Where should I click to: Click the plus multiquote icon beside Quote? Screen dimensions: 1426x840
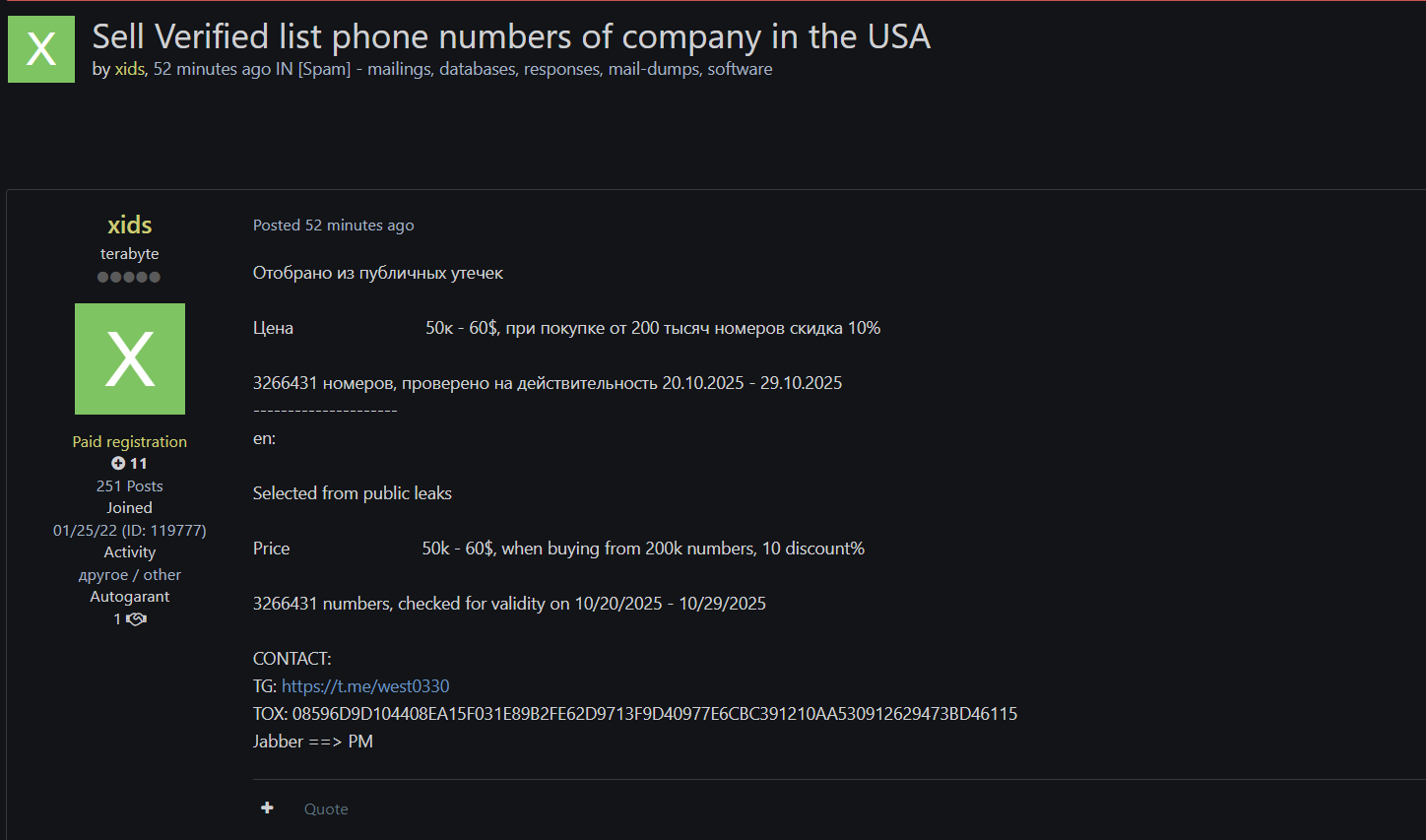click(x=267, y=808)
